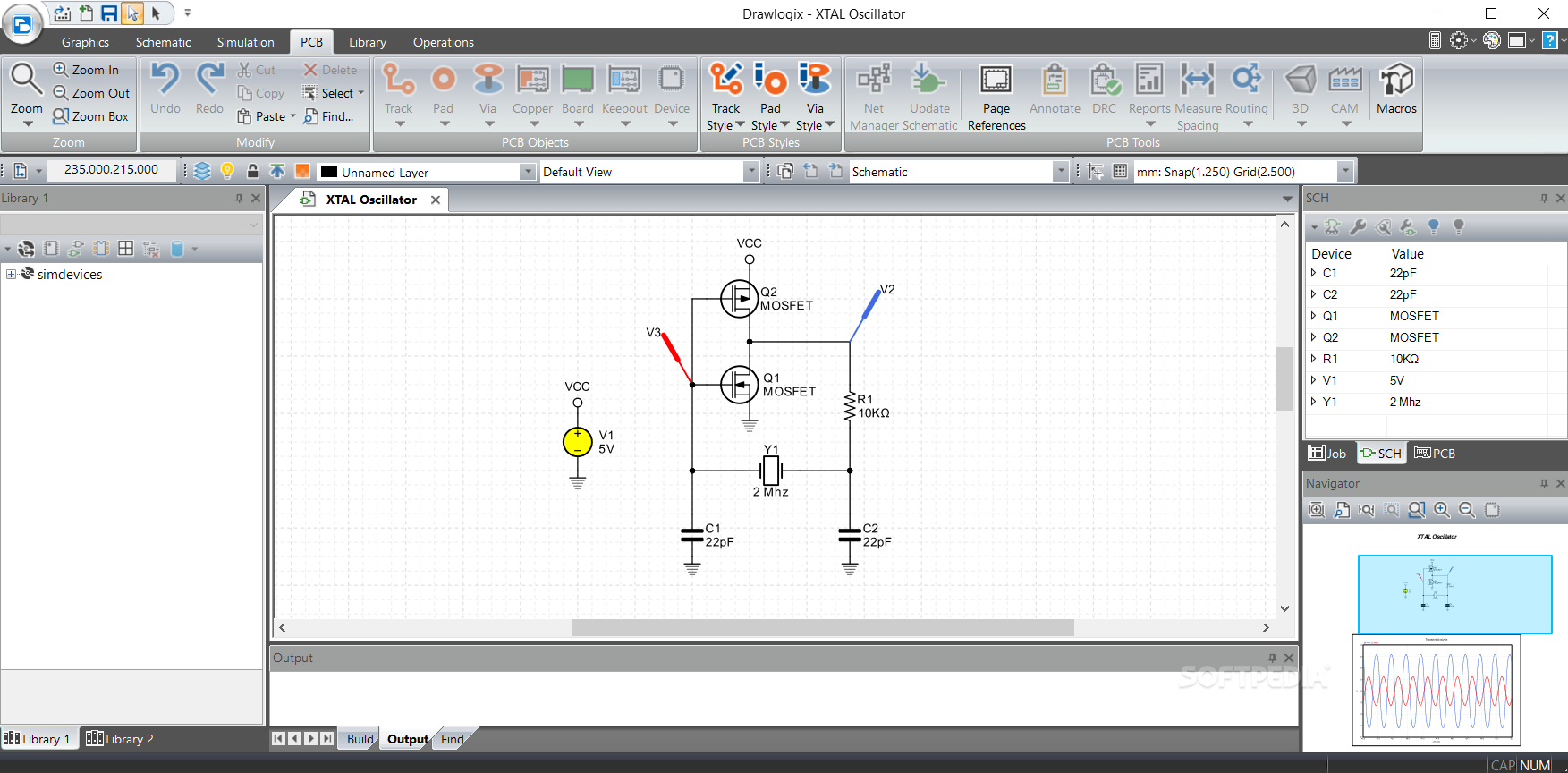Click the Device placement tool
The width and height of the screenshot is (1568, 773).
[x=672, y=93]
